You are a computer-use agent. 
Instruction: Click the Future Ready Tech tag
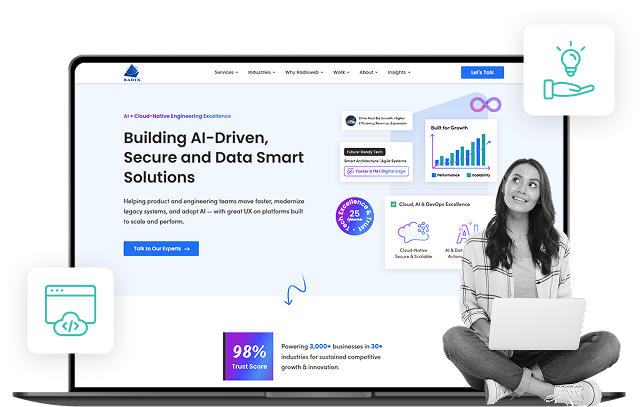364,152
